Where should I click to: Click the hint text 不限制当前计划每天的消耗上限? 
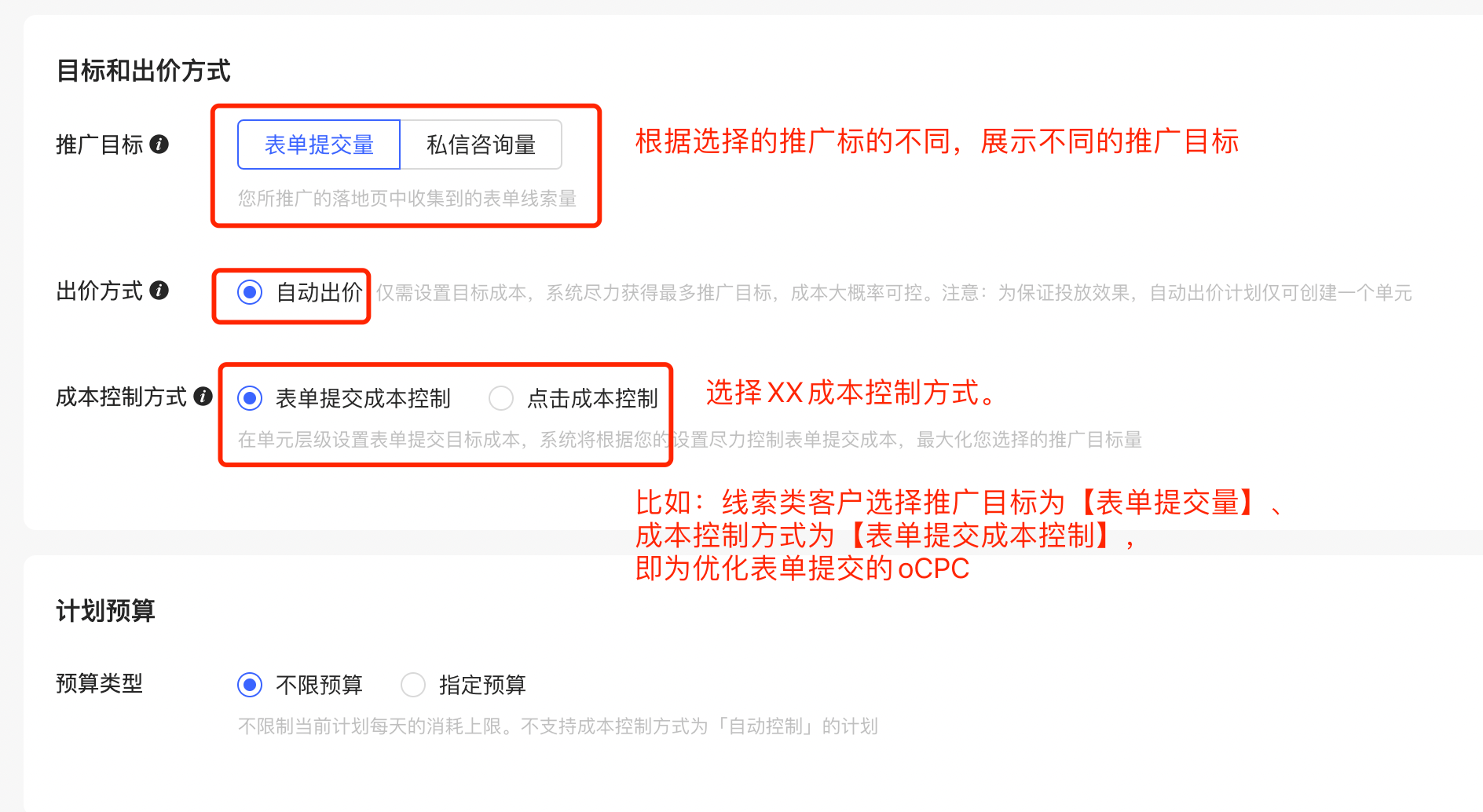[x=558, y=726]
